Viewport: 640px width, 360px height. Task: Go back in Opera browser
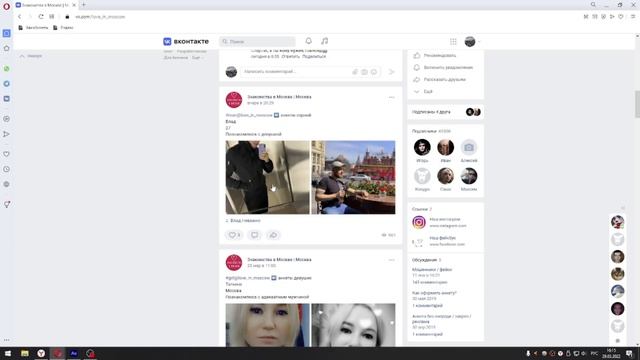[19, 17]
